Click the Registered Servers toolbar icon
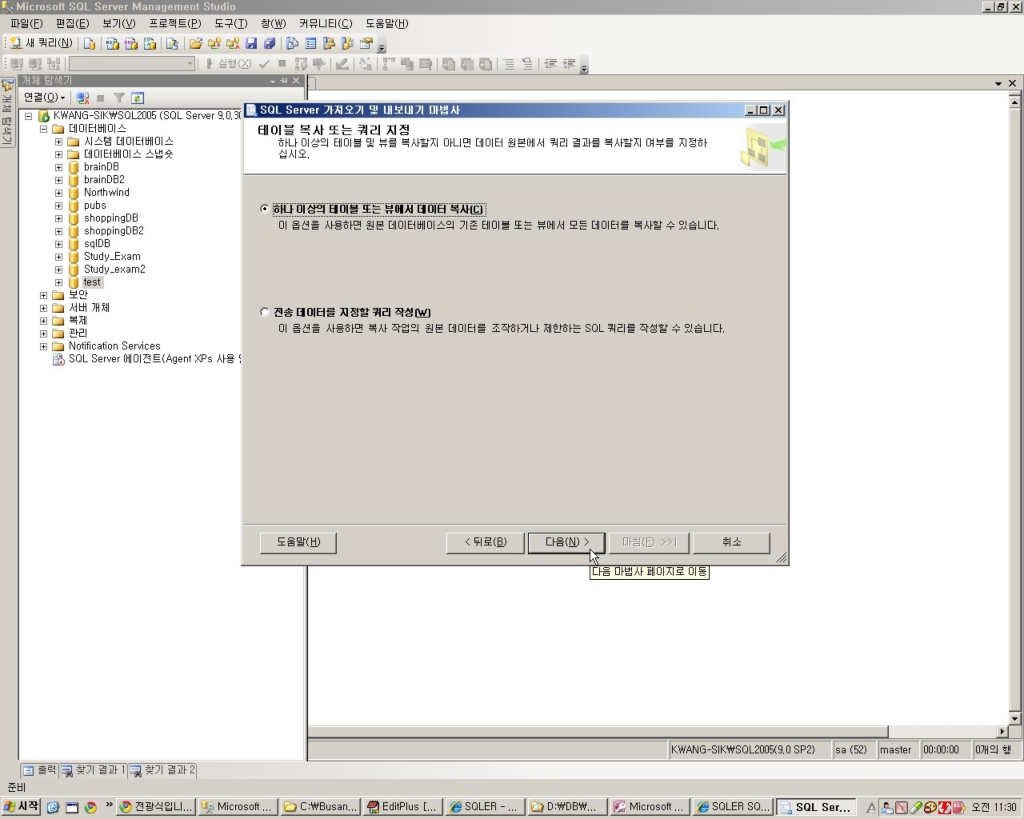Viewport: 1024px width, 819px height. click(293, 44)
